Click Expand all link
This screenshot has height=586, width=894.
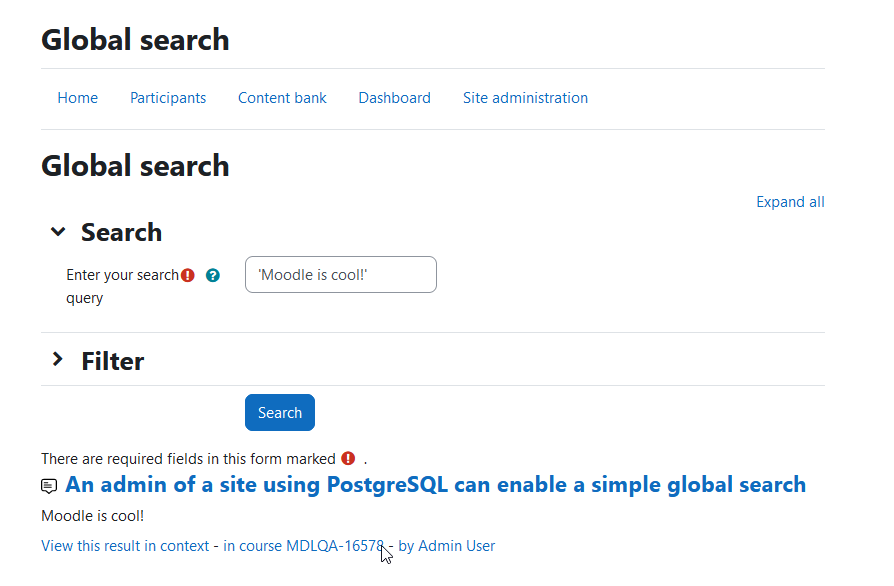point(790,202)
